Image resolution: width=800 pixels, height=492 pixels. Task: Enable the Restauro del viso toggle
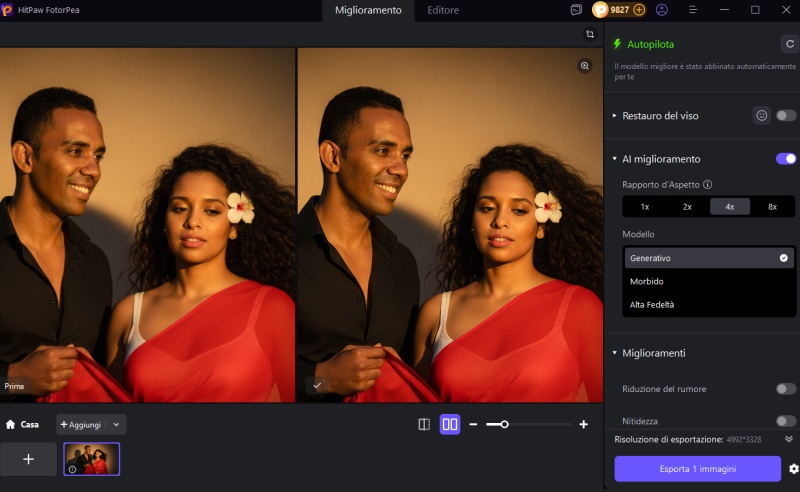786,116
